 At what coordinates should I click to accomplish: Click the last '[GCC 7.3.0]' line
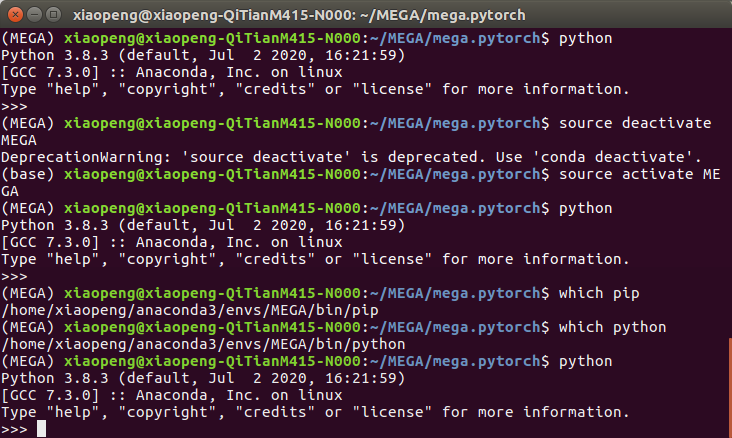pyautogui.click(x=172, y=396)
